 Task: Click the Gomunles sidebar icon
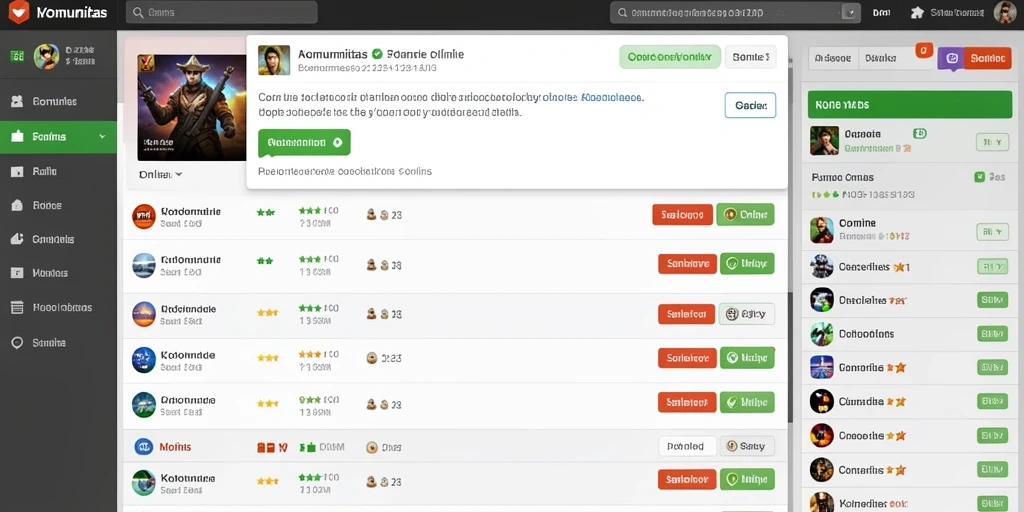(18, 101)
